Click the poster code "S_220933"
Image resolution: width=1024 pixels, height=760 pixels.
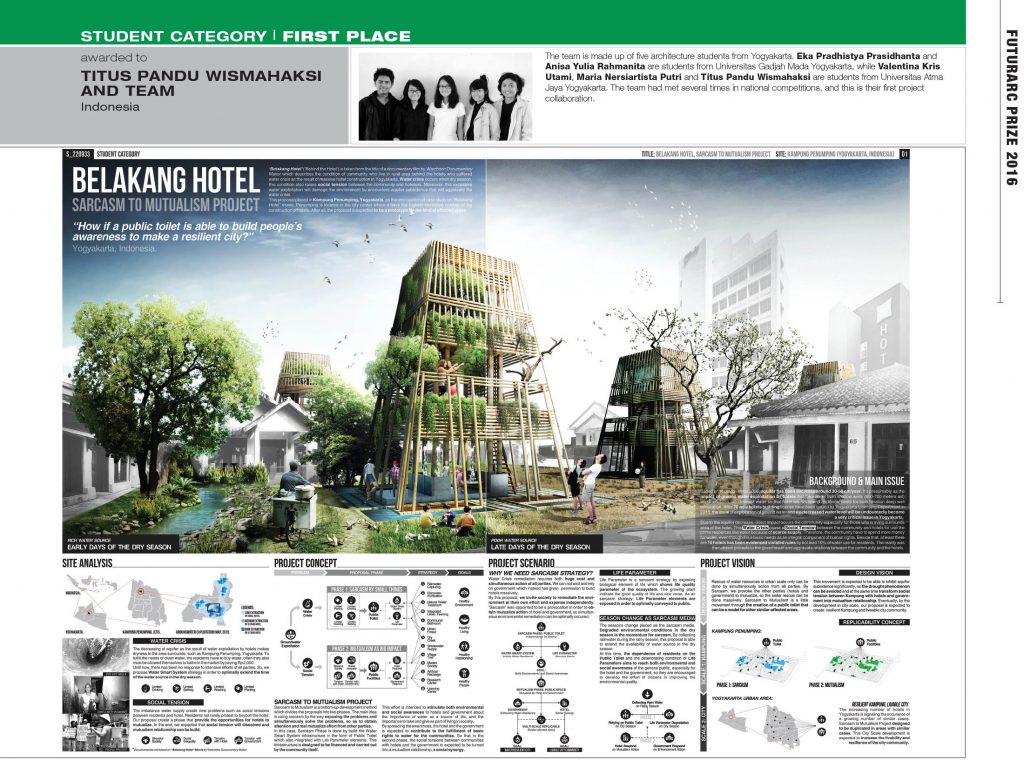[x=78, y=154]
